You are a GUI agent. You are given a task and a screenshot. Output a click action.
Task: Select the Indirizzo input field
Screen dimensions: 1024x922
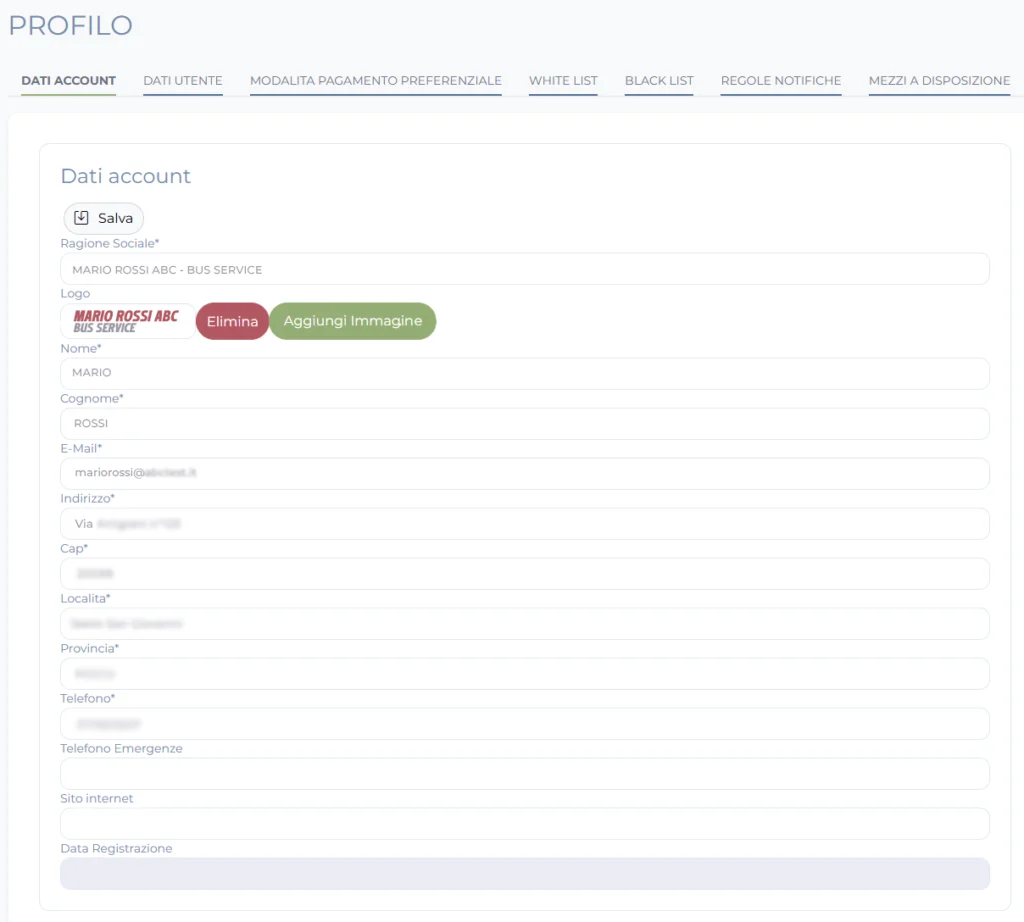[525, 524]
